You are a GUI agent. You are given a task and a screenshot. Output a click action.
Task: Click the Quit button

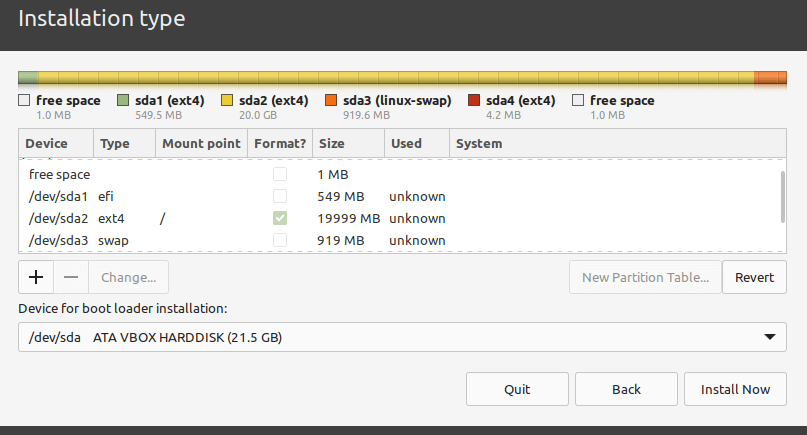point(517,389)
